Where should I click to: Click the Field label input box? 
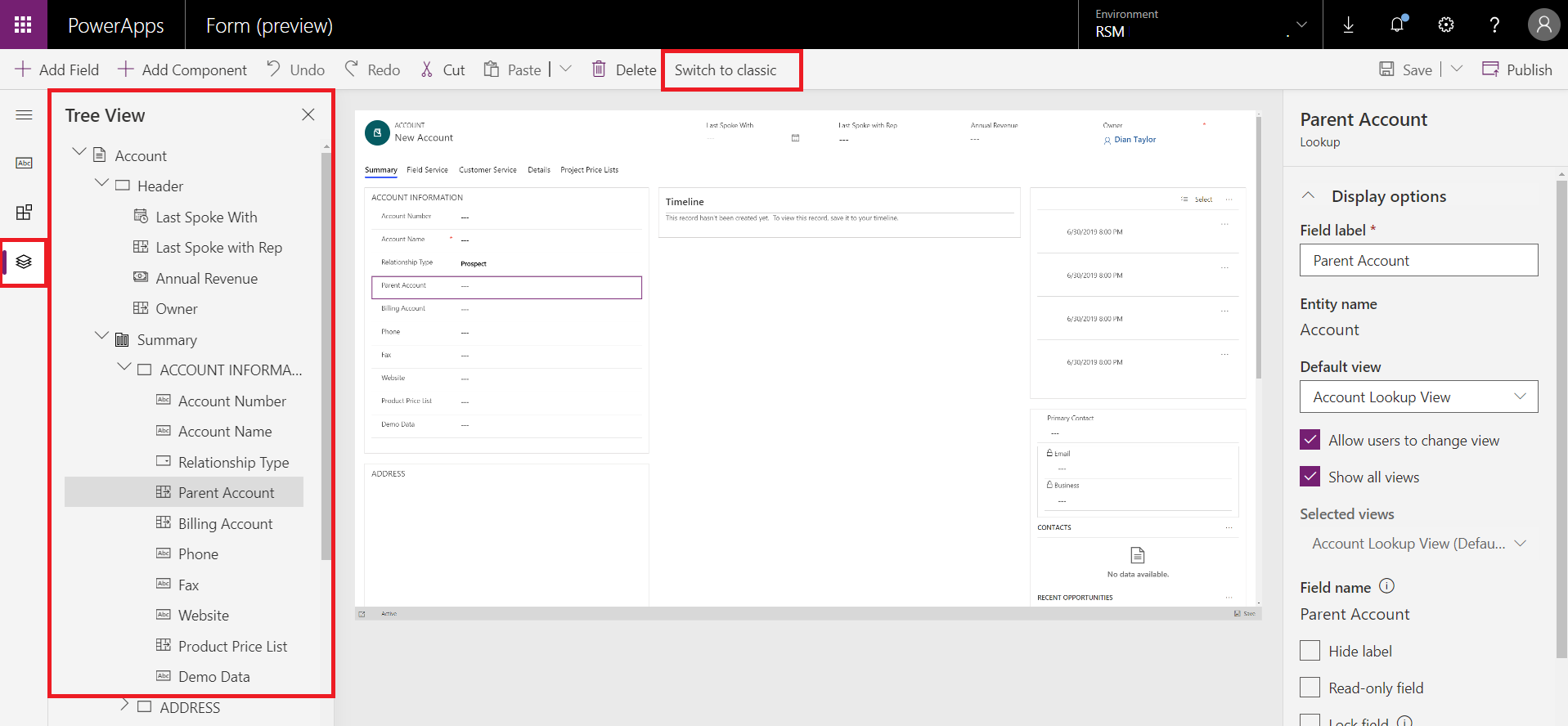coord(1418,260)
